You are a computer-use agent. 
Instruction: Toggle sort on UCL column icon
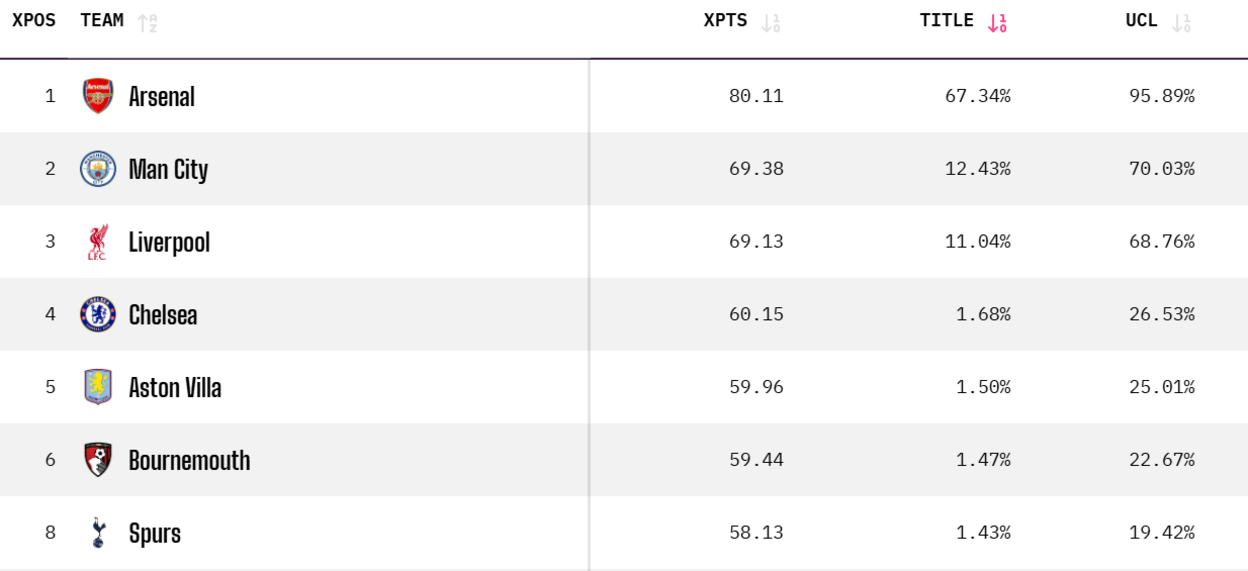pyautogui.click(x=1181, y=22)
